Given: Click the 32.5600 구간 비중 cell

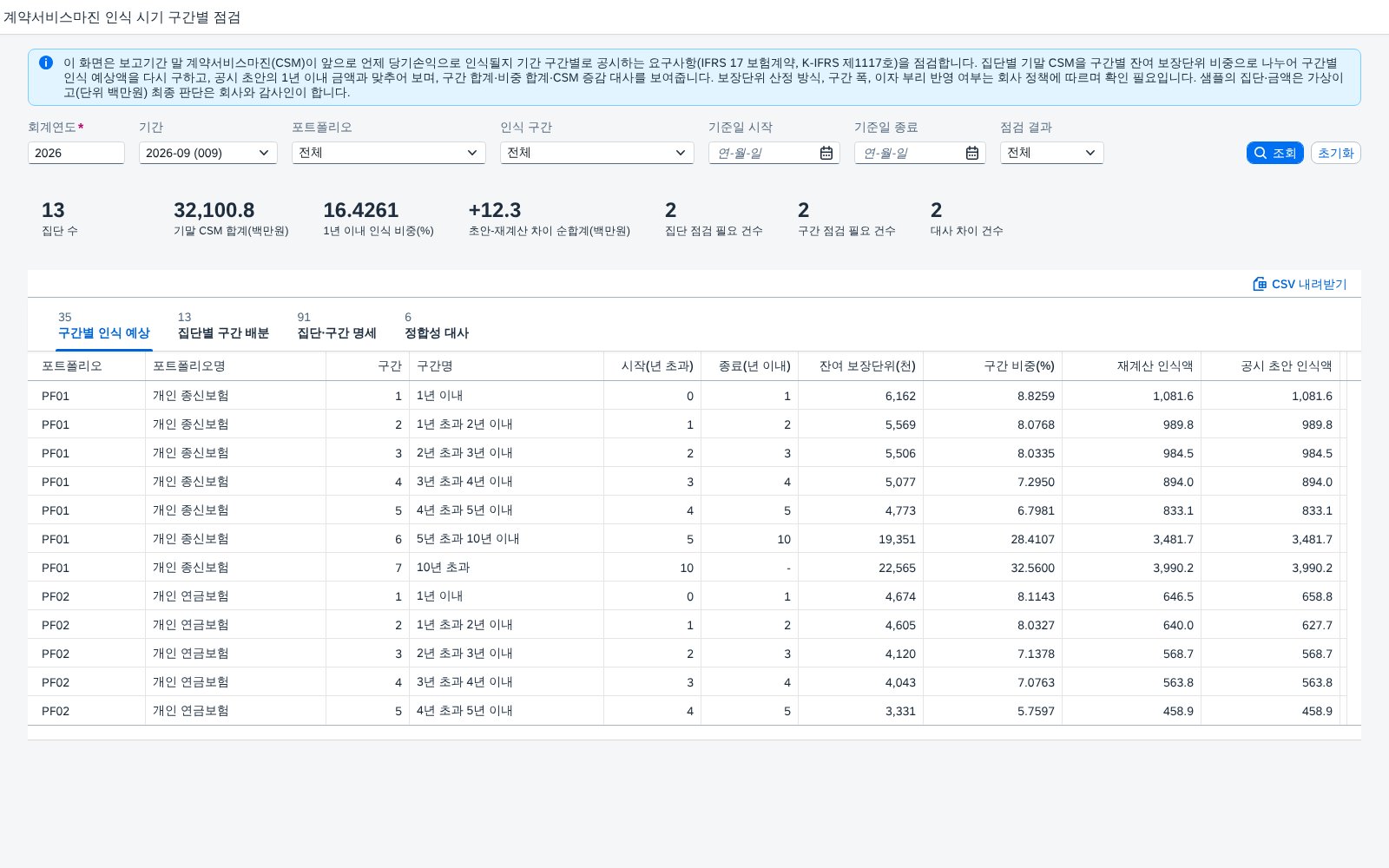Looking at the screenshot, I should click(x=993, y=568).
